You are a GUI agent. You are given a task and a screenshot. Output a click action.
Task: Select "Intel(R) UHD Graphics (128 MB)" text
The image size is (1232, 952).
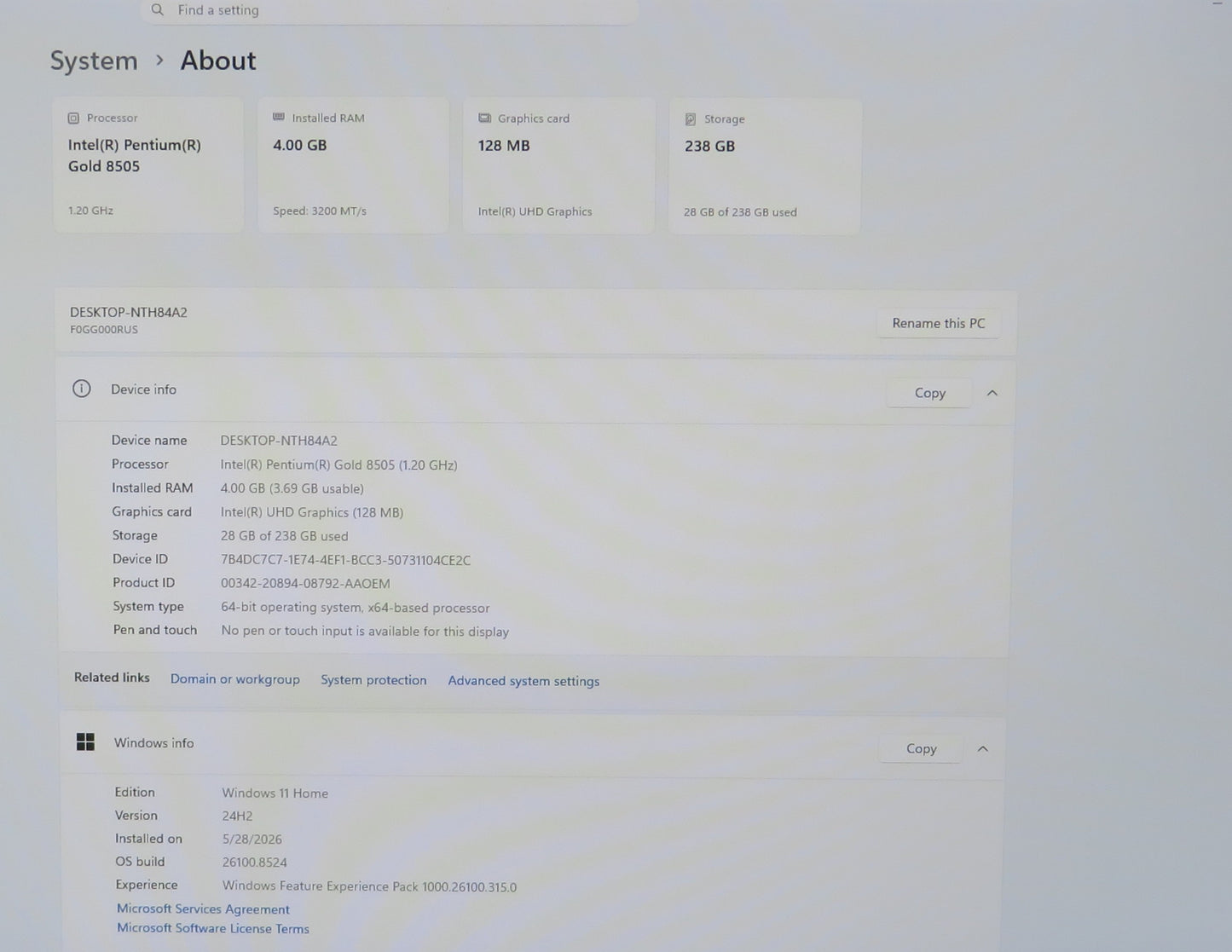tap(312, 512)
